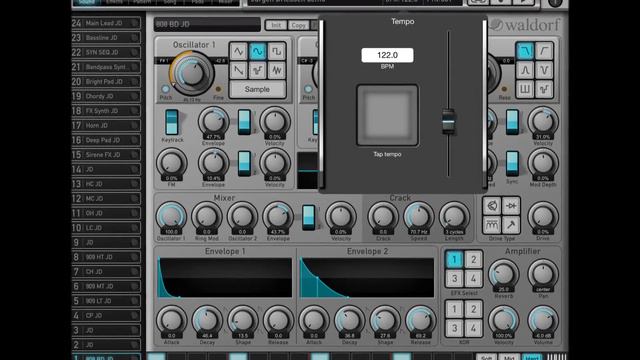Select sound 16 Deep Pad JD
The height and width of the screenshot is (360, 640).
click(x=106, y=140)
